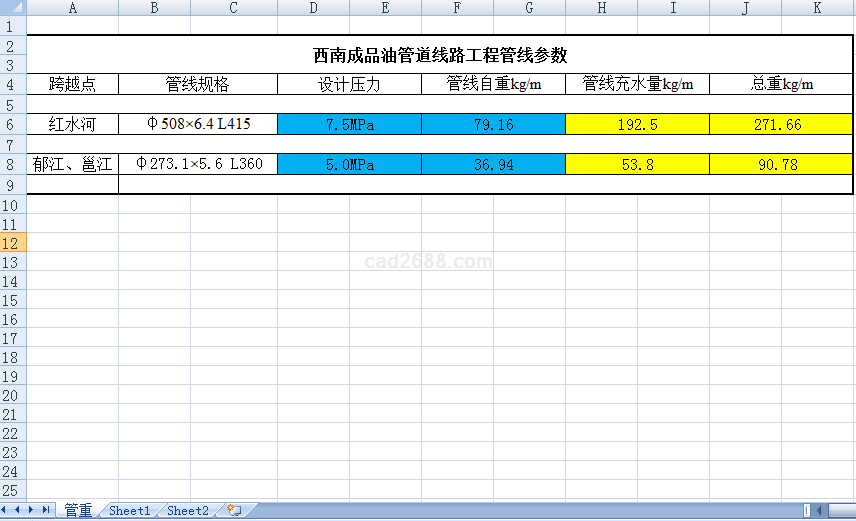856x521 pixels.
Task: Click the title cell 西南成品油管道线路工程管线参数
Action: point(440,55)
